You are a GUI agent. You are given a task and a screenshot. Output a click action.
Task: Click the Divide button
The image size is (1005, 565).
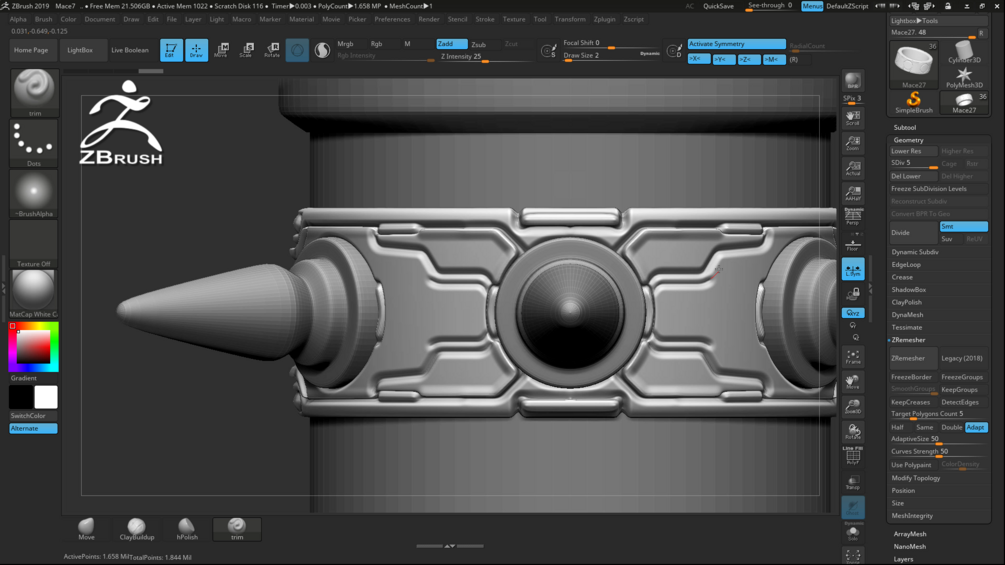(913, 233)
